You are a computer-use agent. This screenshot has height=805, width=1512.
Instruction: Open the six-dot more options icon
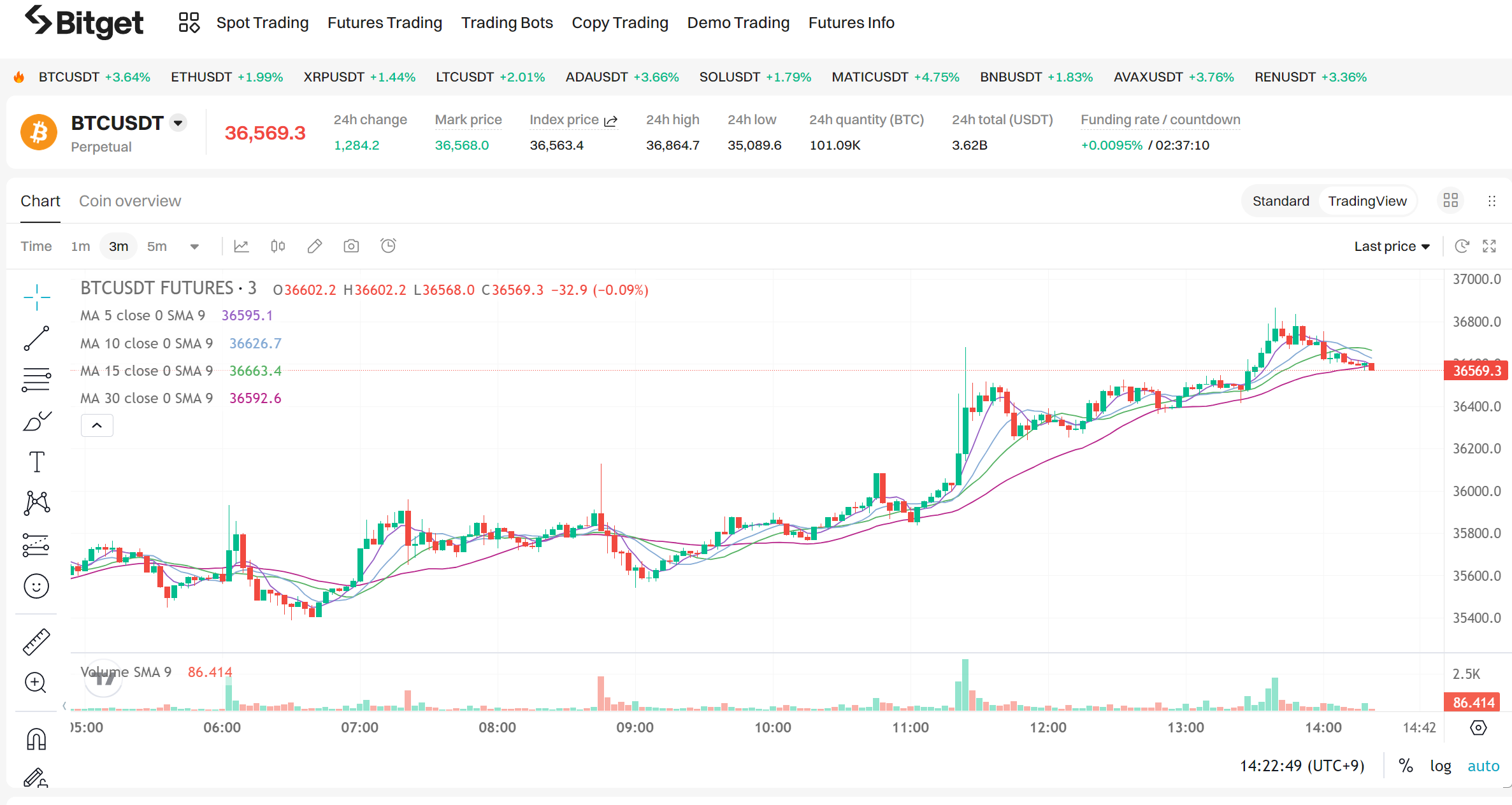click(x=1492, y=201)
